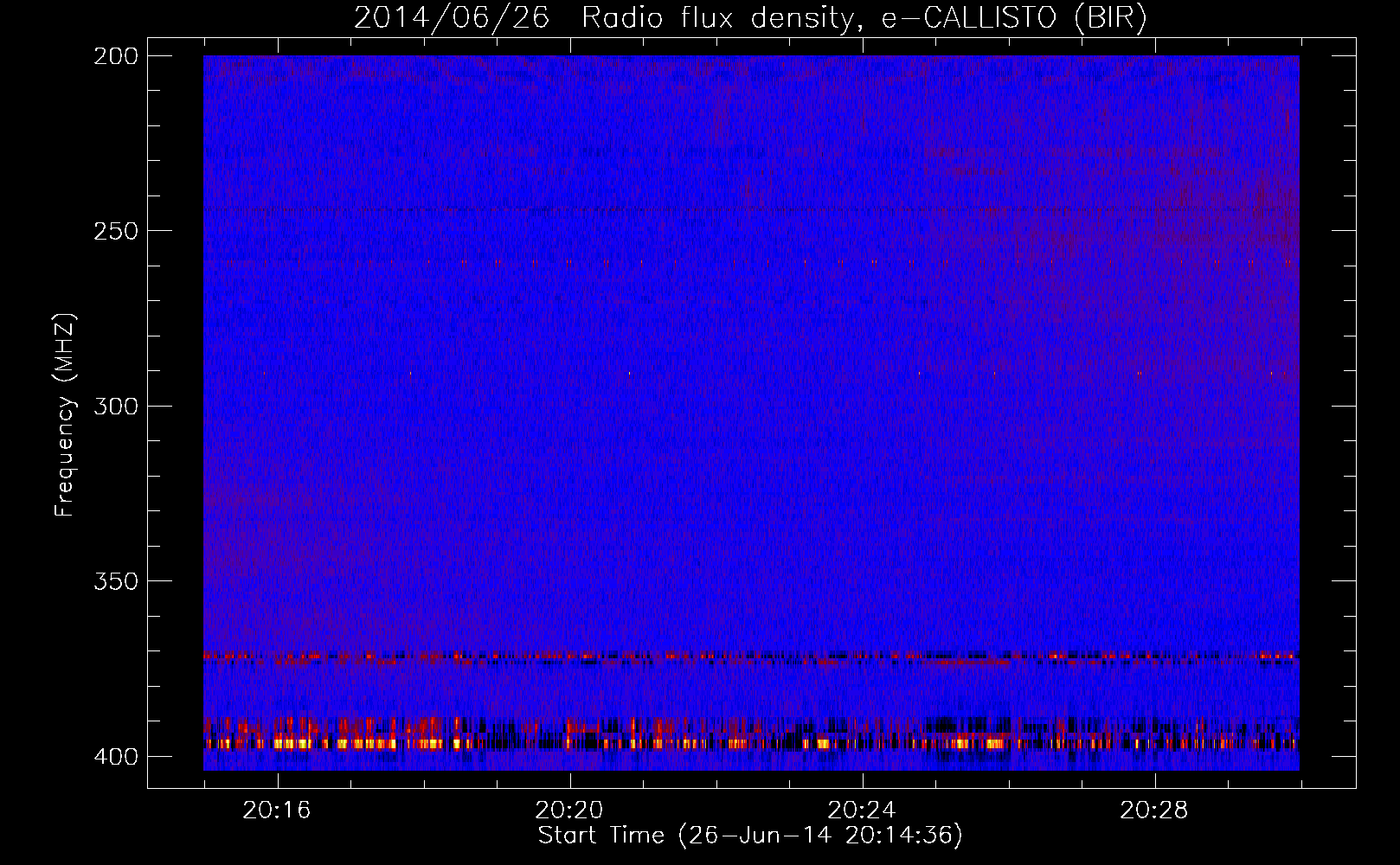Image resolution: width=1400 pixels, height=865 pixels.
Task: Click the 'Frequency (MHZ)' axis label
Action: [x=65, y=414]
